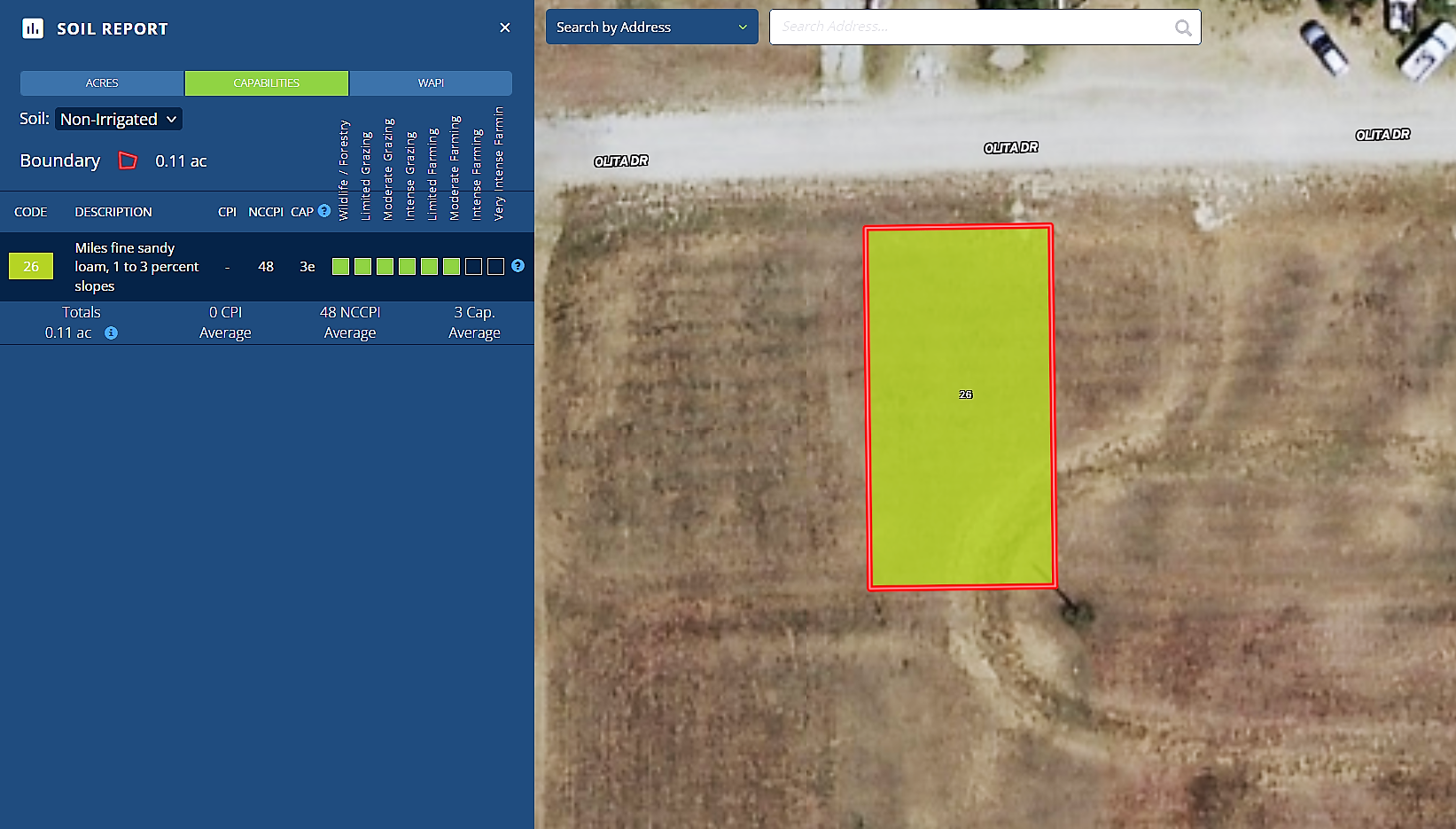Click the empty Intense Farming capability square

[474, 266]
